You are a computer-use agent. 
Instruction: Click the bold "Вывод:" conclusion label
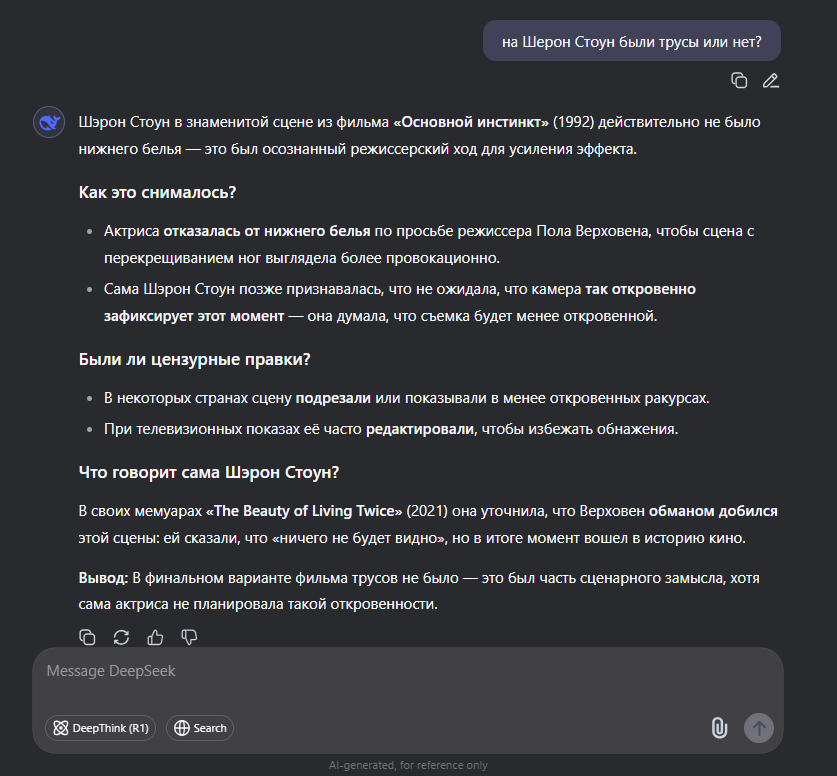tap(103, 578)
